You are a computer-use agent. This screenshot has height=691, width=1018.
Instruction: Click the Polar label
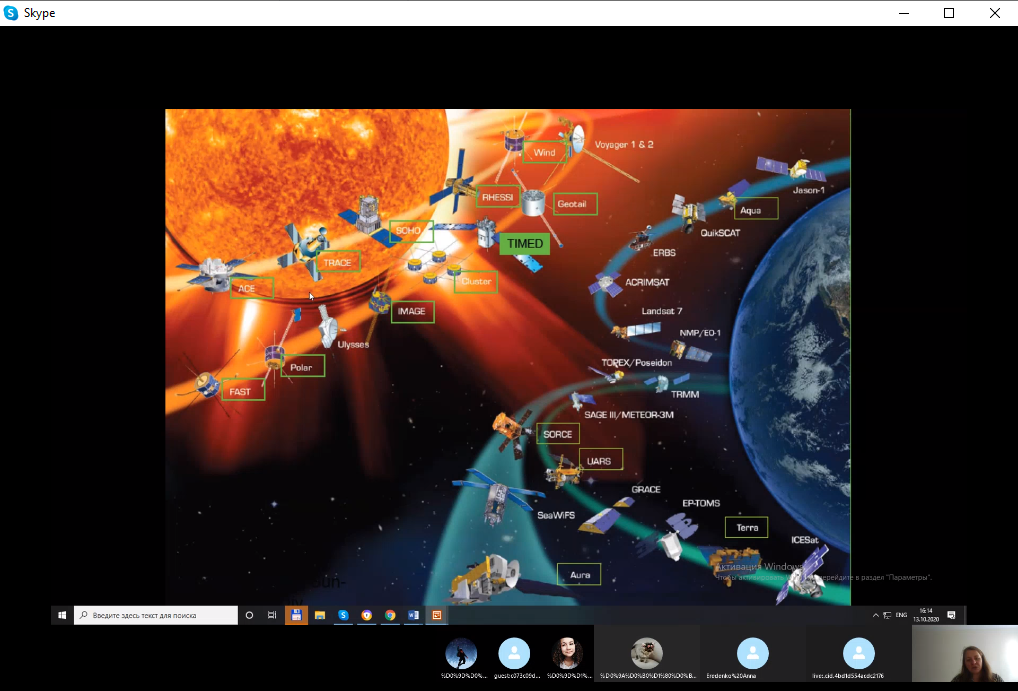(301, 367)
